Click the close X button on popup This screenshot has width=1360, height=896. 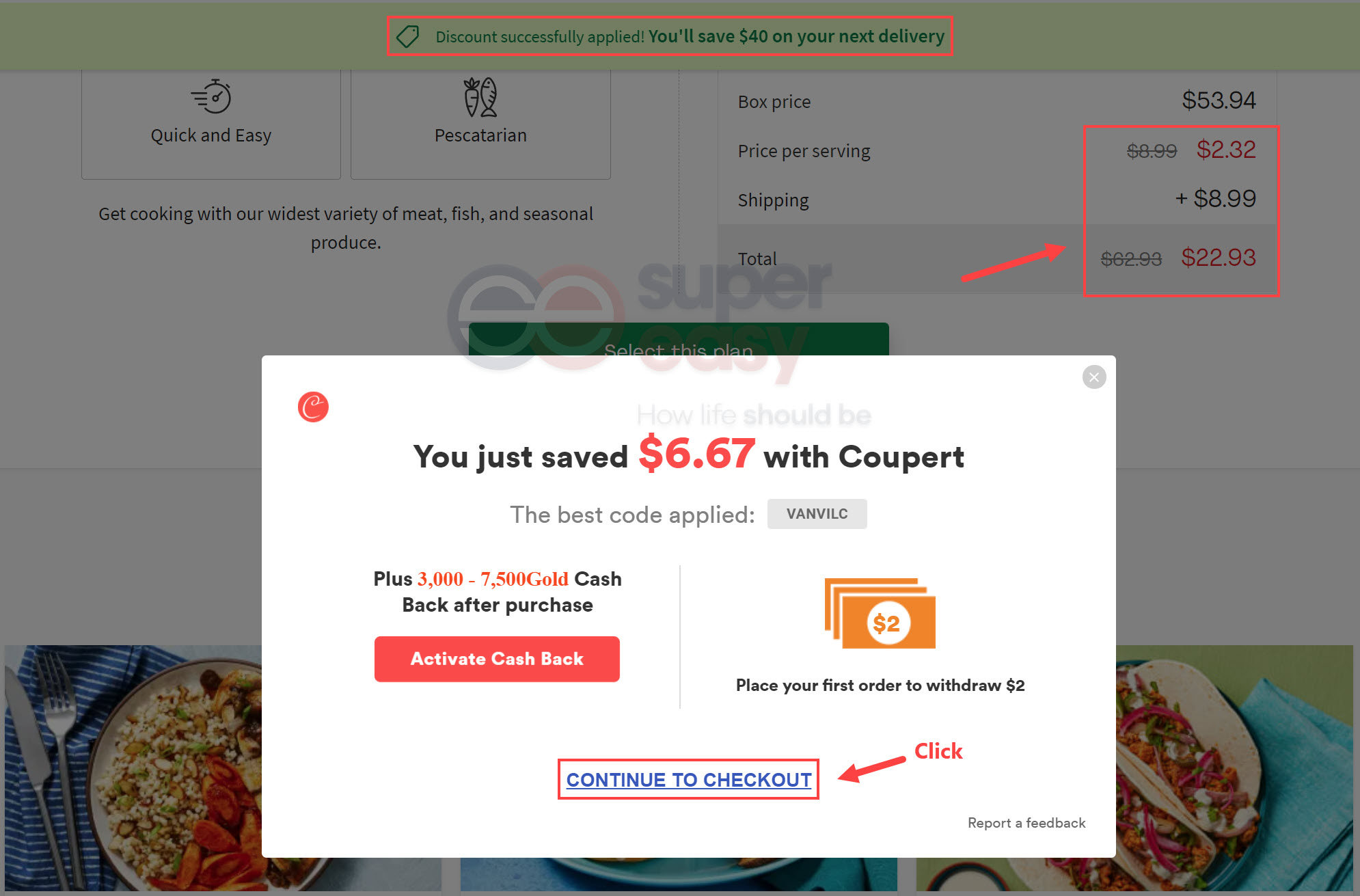point(1094,377)
